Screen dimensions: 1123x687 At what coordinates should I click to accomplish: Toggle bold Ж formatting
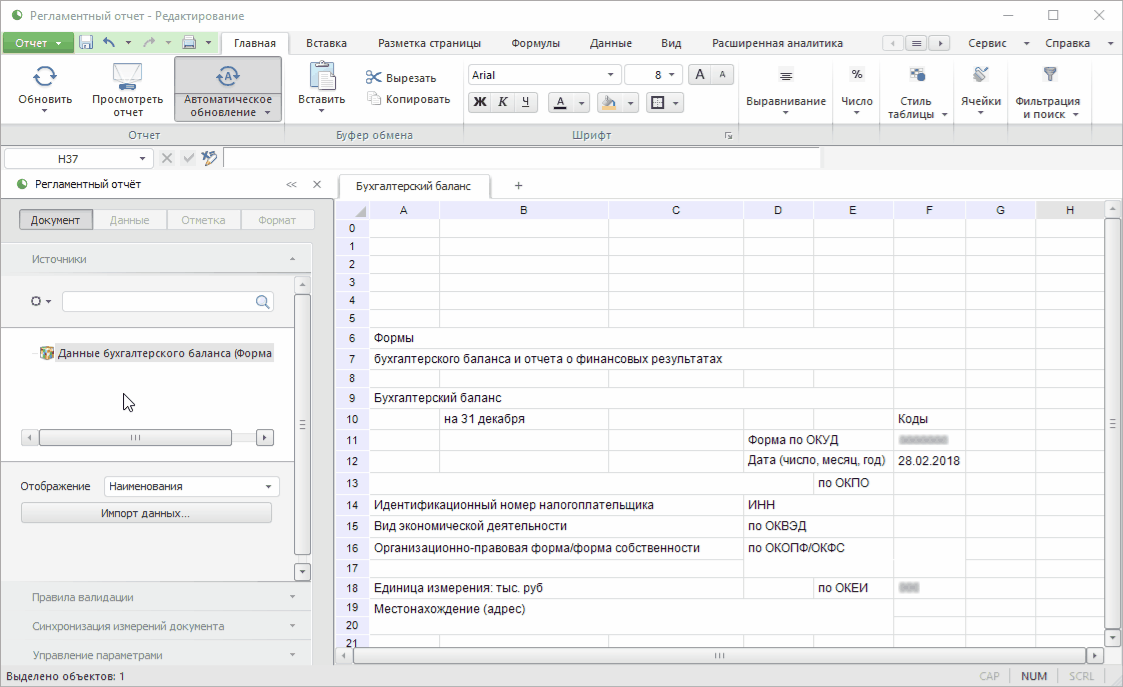(x=480, y=102)
